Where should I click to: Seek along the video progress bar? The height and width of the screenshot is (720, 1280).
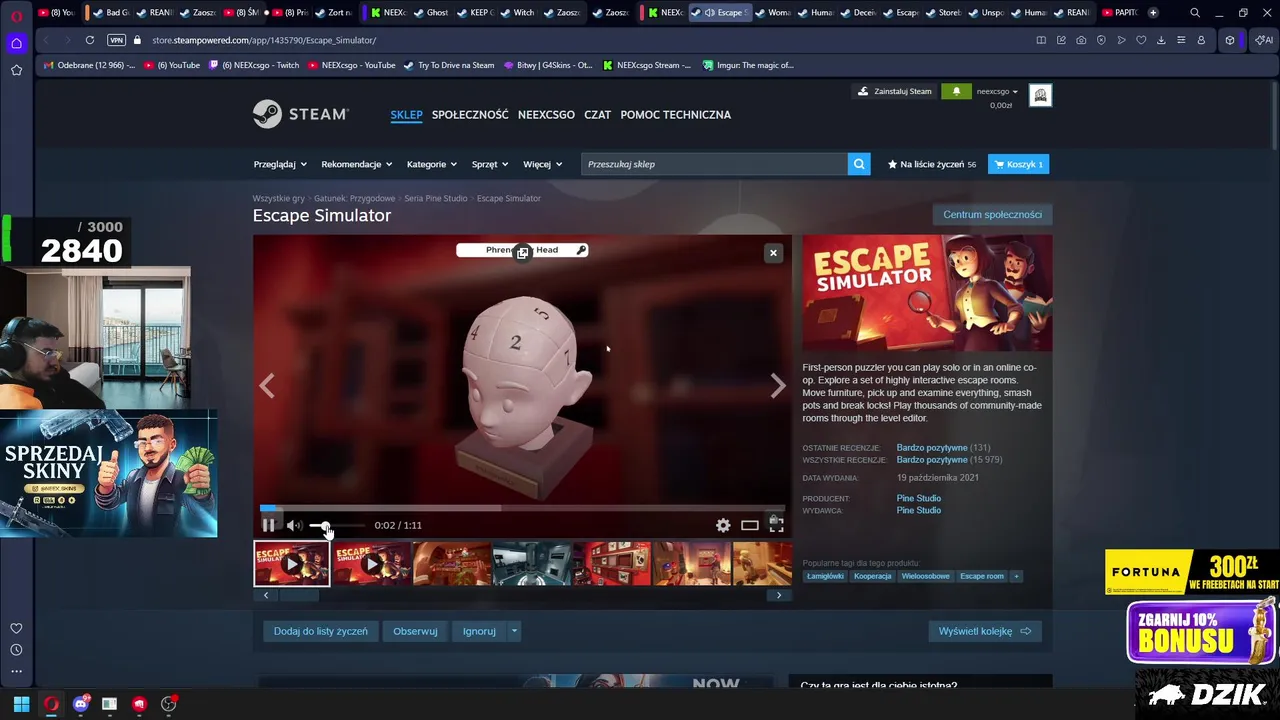522,507
